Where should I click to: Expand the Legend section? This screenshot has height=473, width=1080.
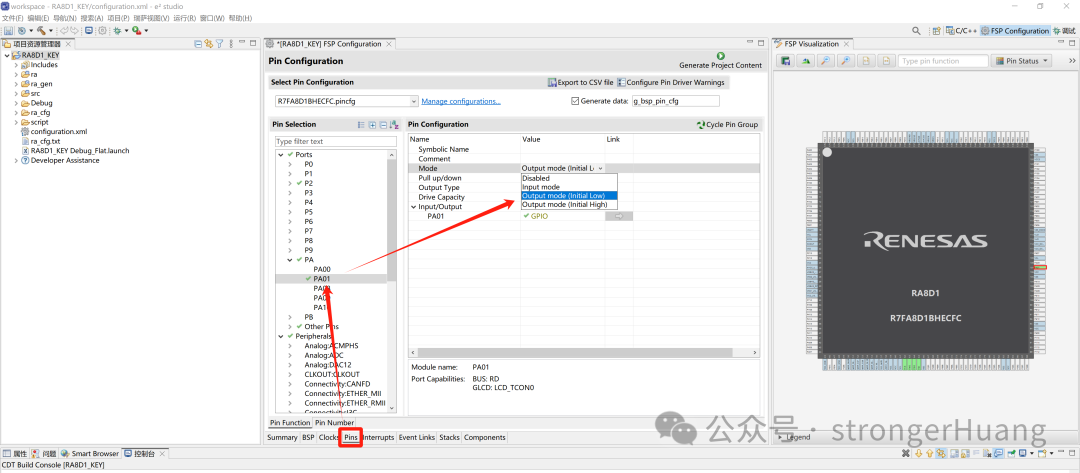(x=780, y=437)
